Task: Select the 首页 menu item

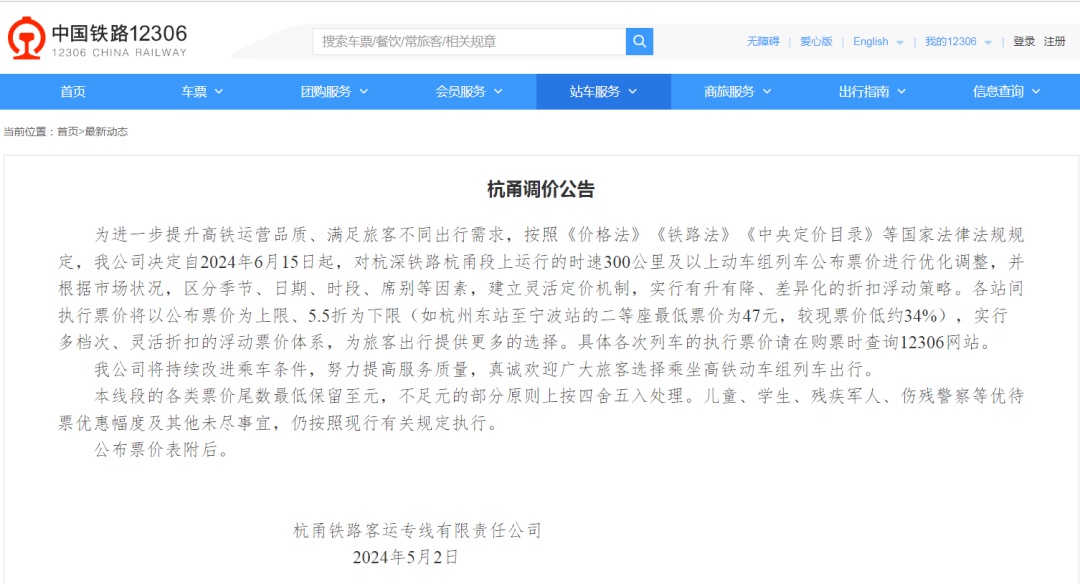Action: [x=71, y=90]
